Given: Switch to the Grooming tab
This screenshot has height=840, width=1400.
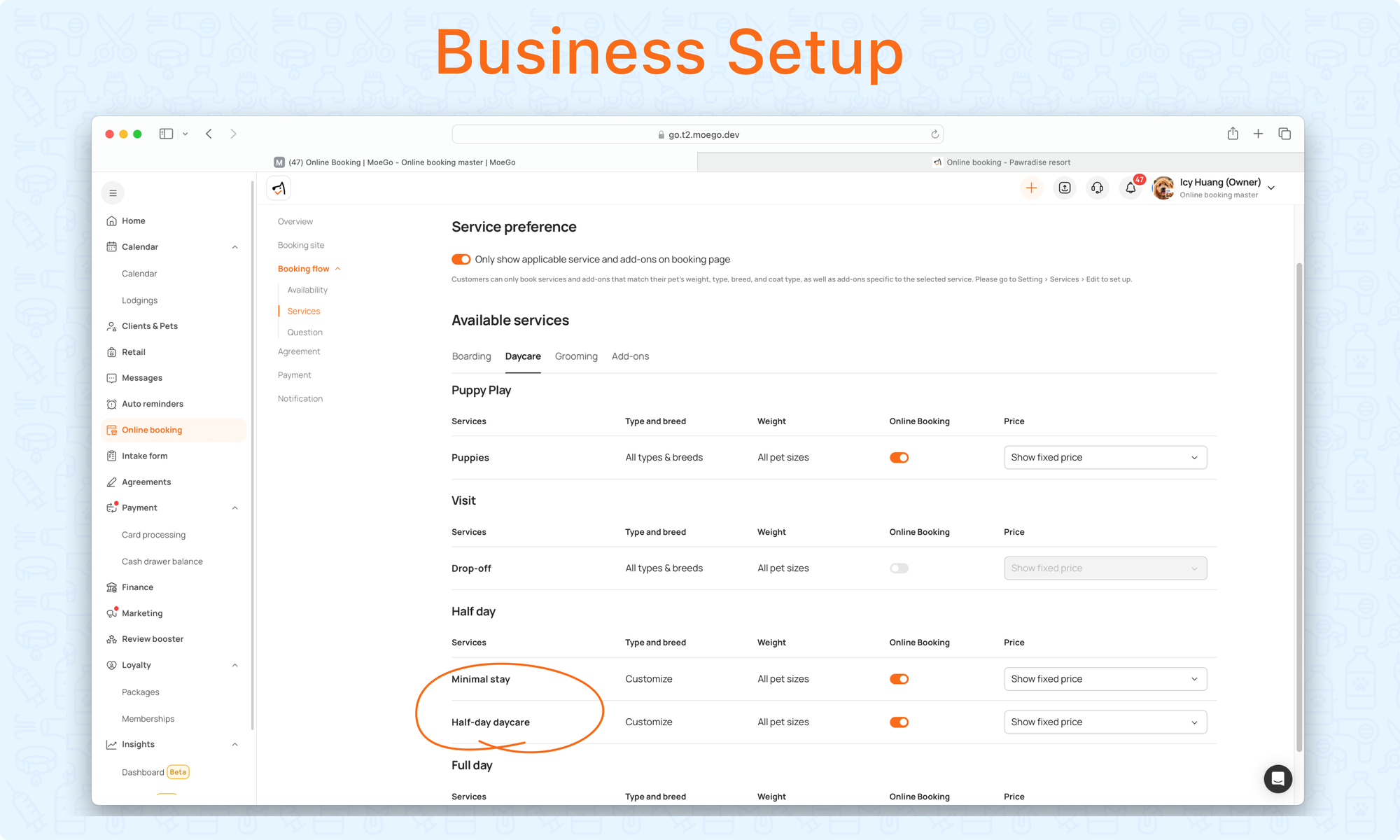Looking at the screenshot, I should click(576, 356).
